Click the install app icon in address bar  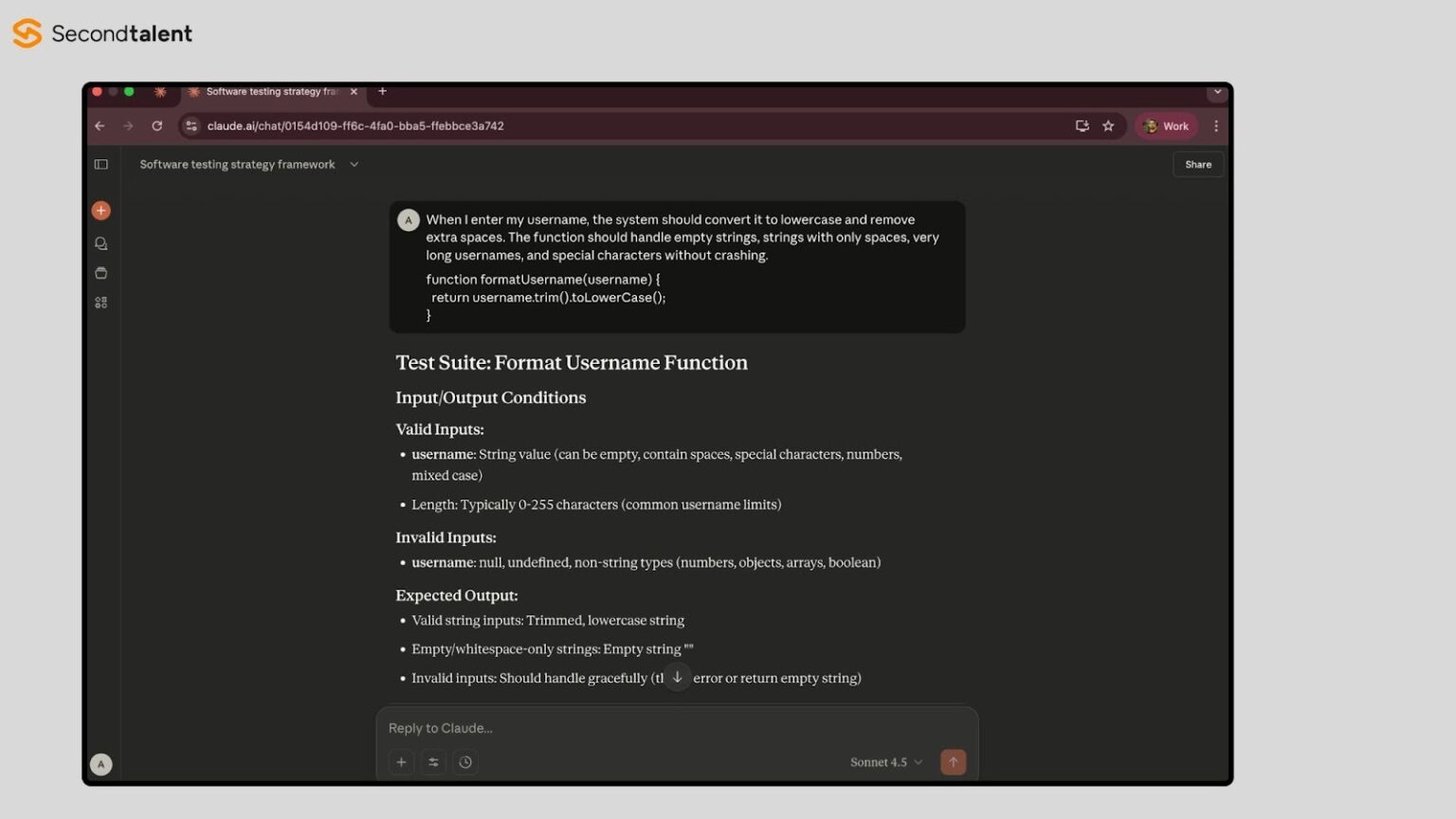tap(1082, 126)
